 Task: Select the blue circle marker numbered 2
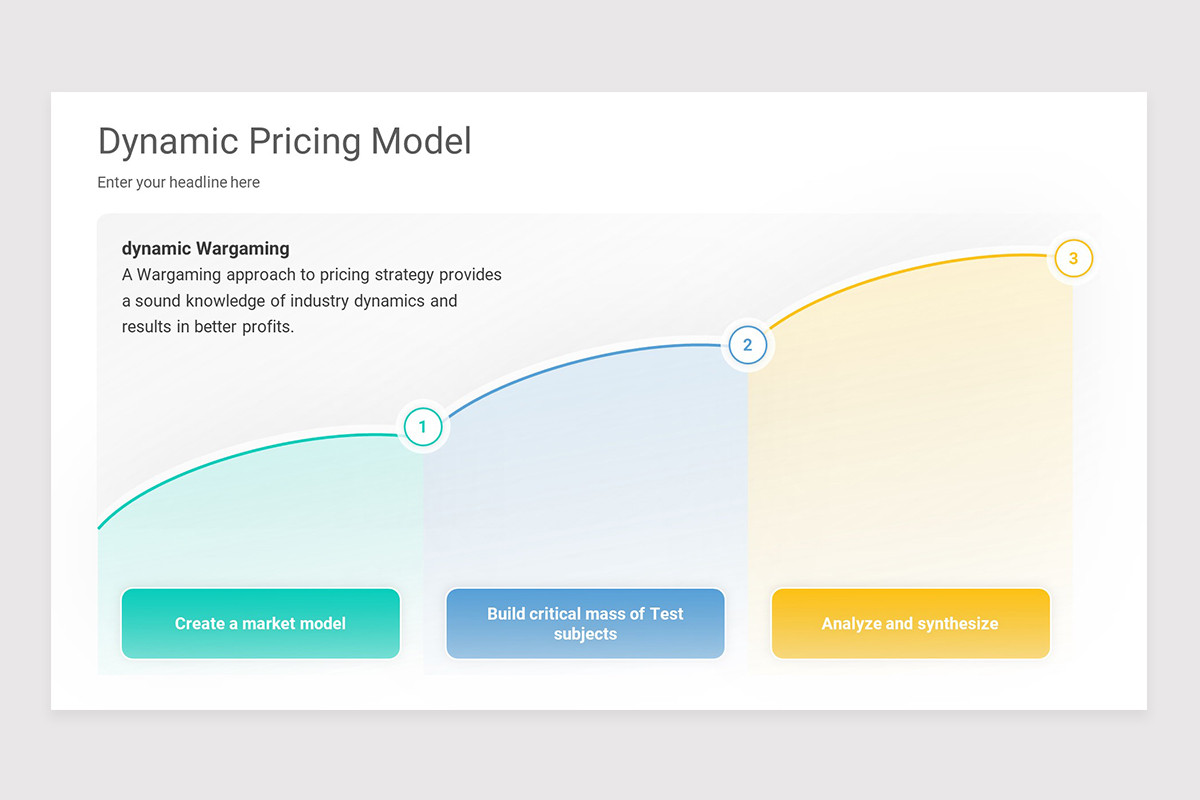(747, 345)
